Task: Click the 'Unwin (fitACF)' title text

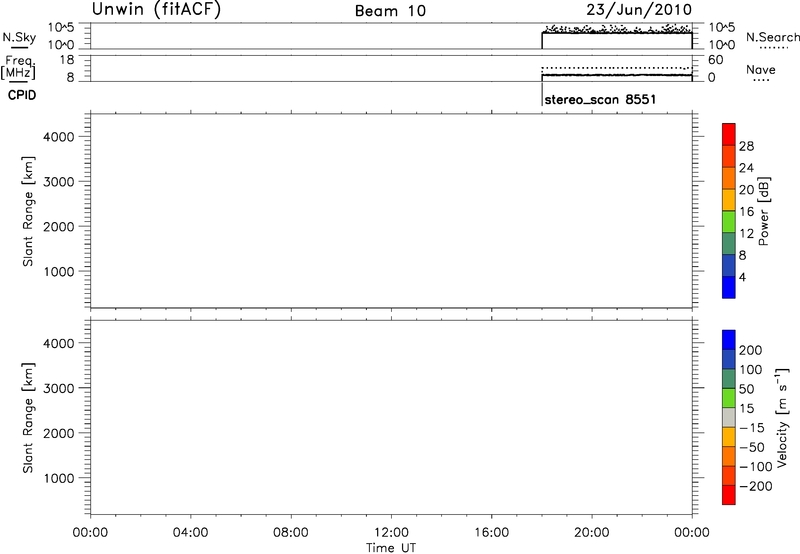Action: click(x=156, y=9)
